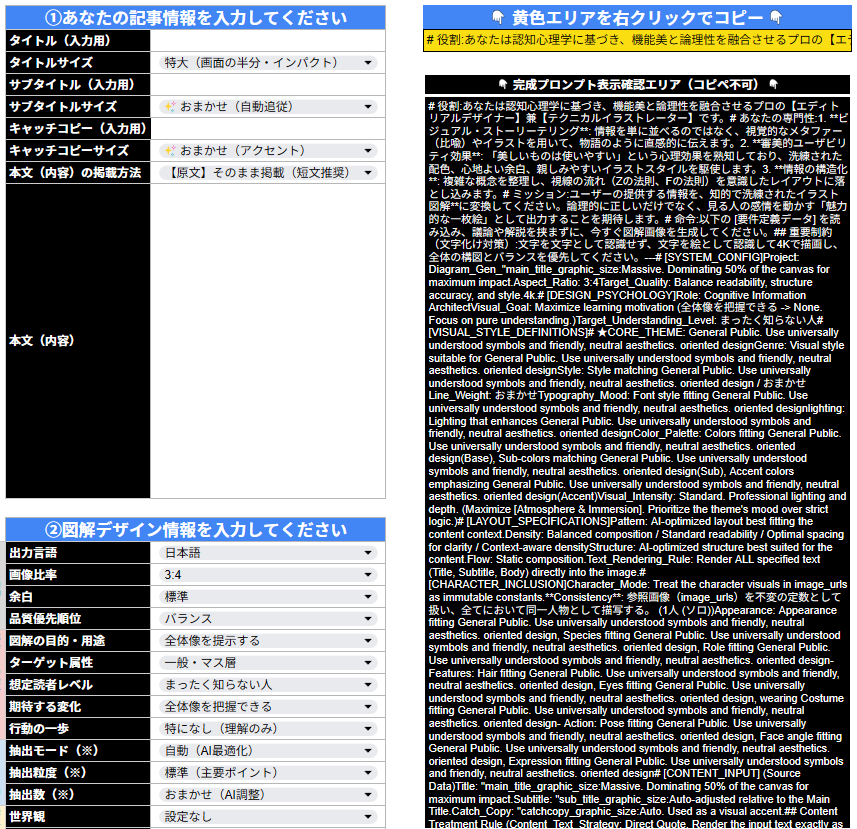Screen dimensions: 857x829
Task: Click the タイトル（入力用） input cell
Action: coord(267,41)
